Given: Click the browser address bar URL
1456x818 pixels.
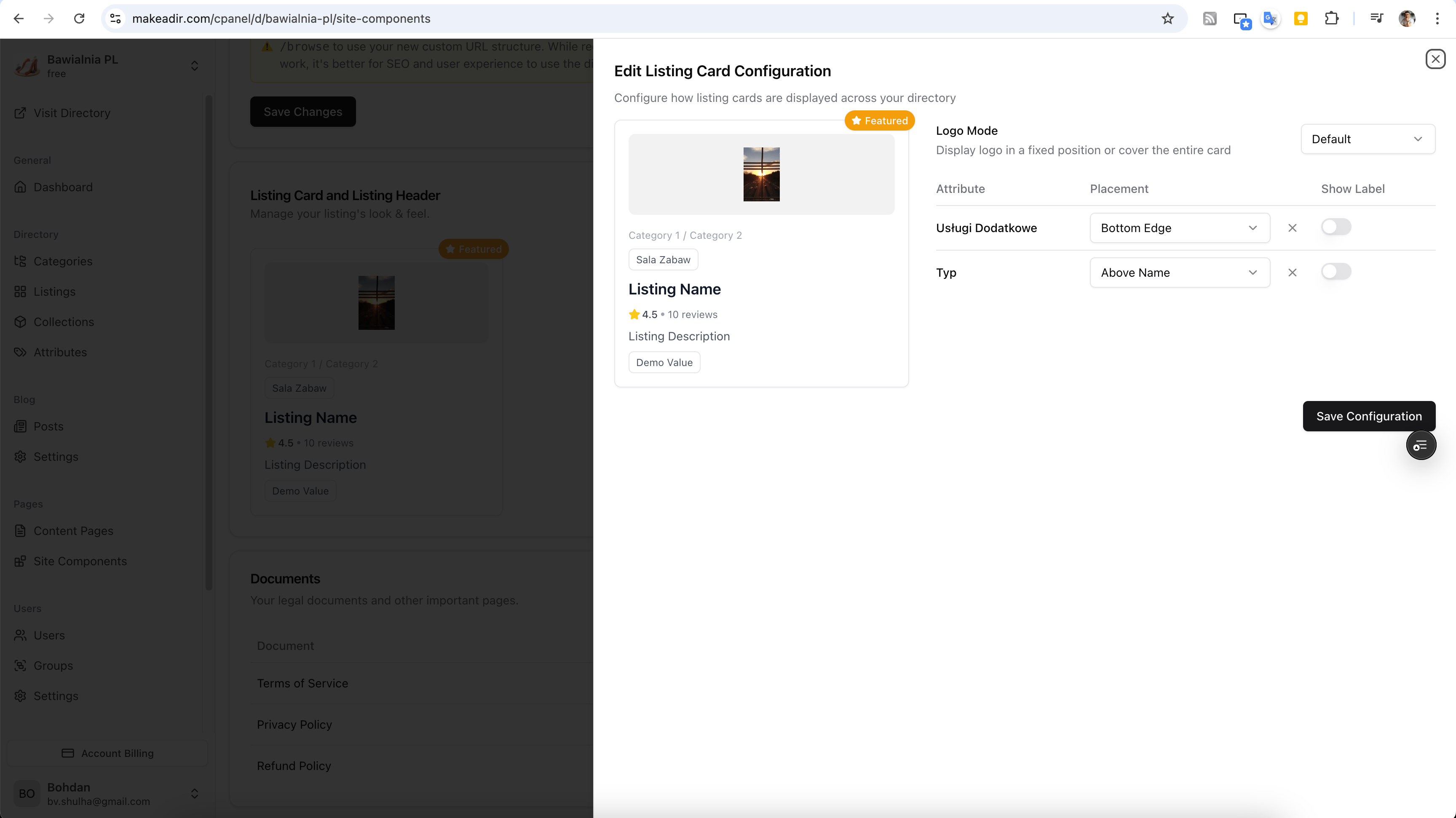Looking at the screenshot, I should point(281,19).
